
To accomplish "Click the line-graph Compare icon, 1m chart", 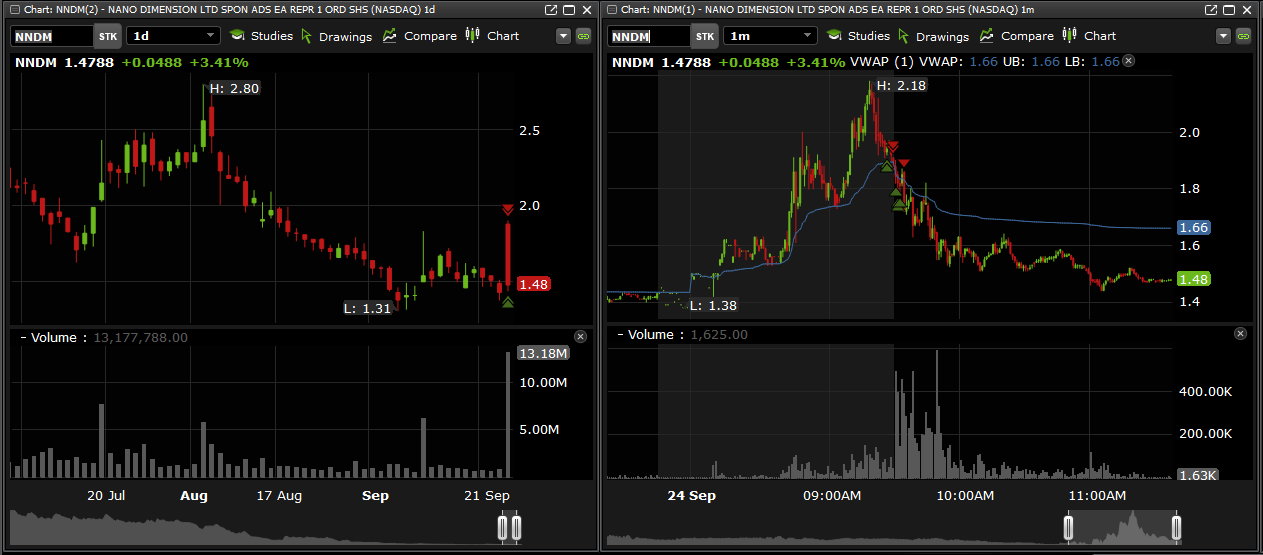I will coord(987,36).
